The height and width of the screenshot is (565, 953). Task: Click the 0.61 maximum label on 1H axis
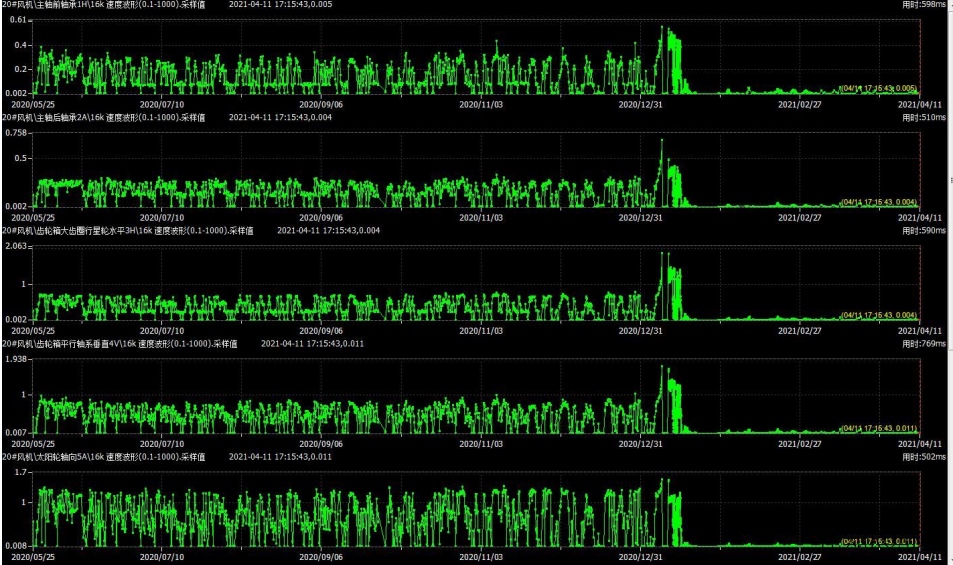tap(19, 21)
